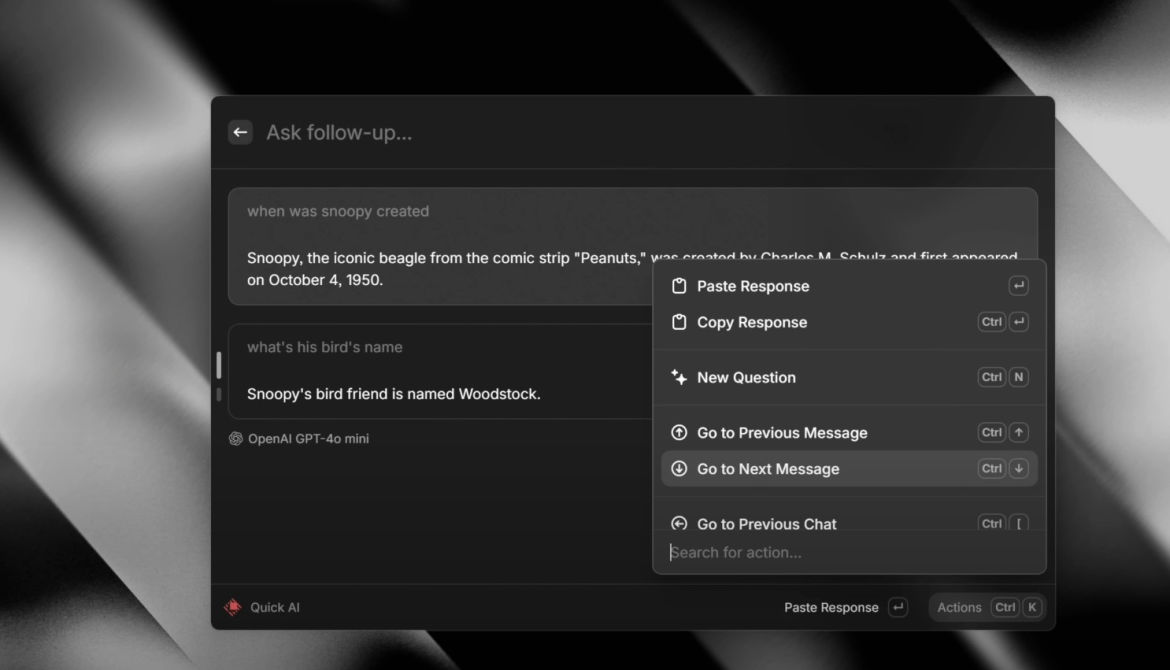Screen dimensions: 1170x670
Task: Choose Go to Next Message
Action: click(849, 469)
